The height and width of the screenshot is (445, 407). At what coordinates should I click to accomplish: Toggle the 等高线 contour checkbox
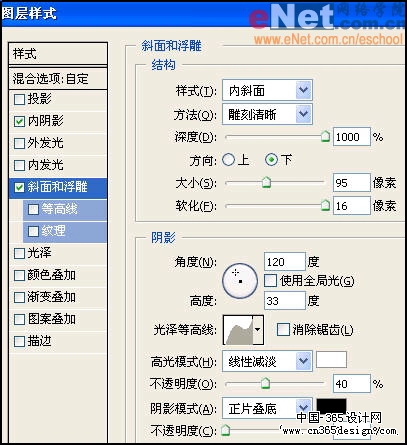(33, 209)
